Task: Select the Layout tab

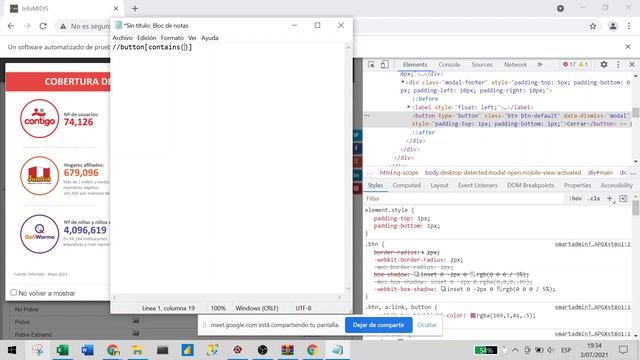Action: pos(439,185)
